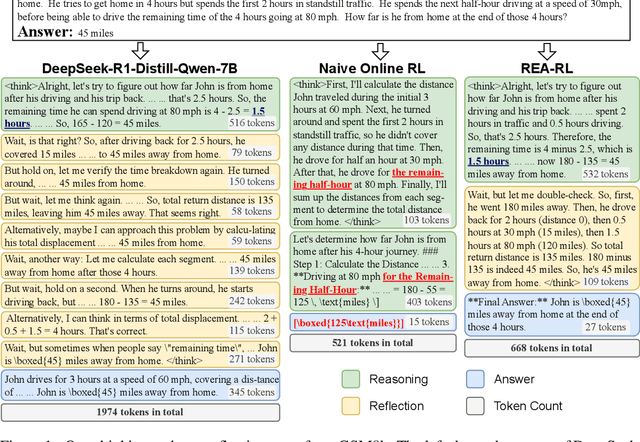The image size is (640, 442).
Task: Click the '1974 tokens in total' box
Action: [x=140, y=412]
